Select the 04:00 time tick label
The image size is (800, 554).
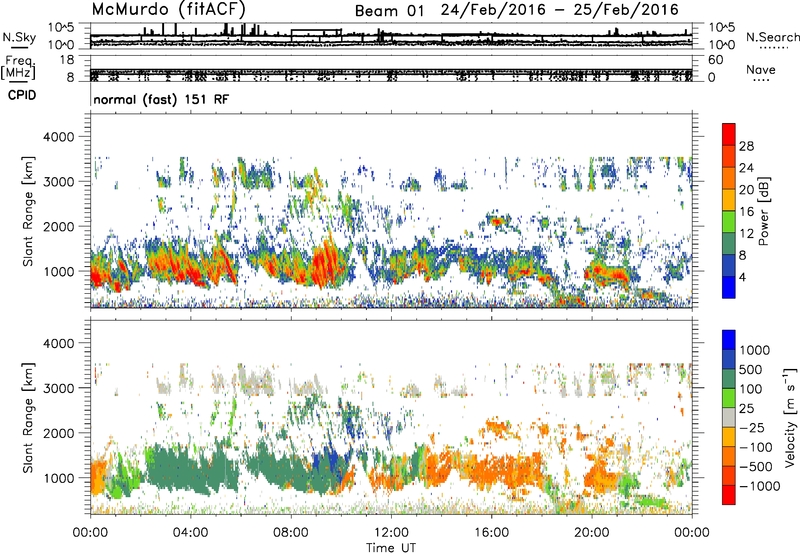point(190,533)
